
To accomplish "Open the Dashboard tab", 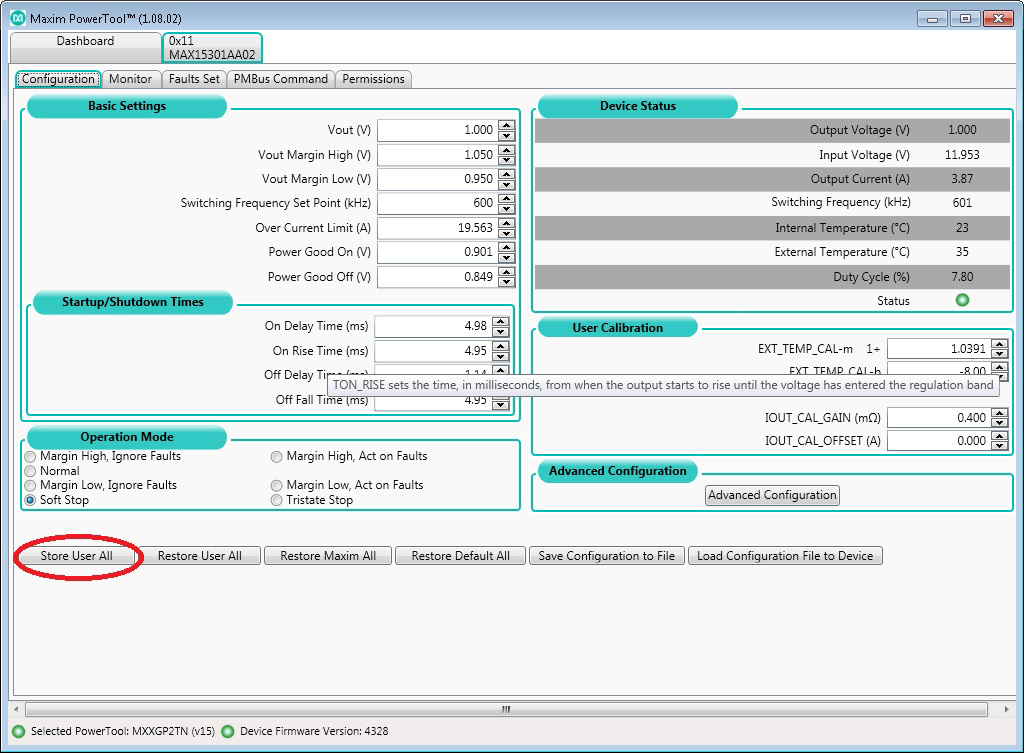I will pyautogui.click(x=86, y=41).
